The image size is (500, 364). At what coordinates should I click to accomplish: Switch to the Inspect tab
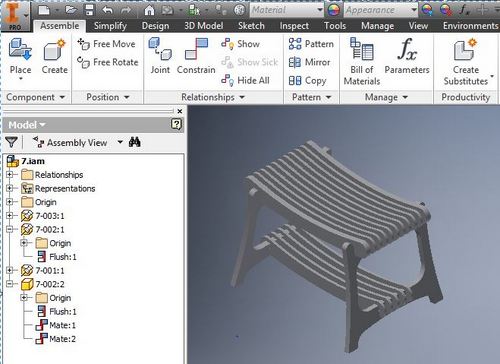[294, 26]
